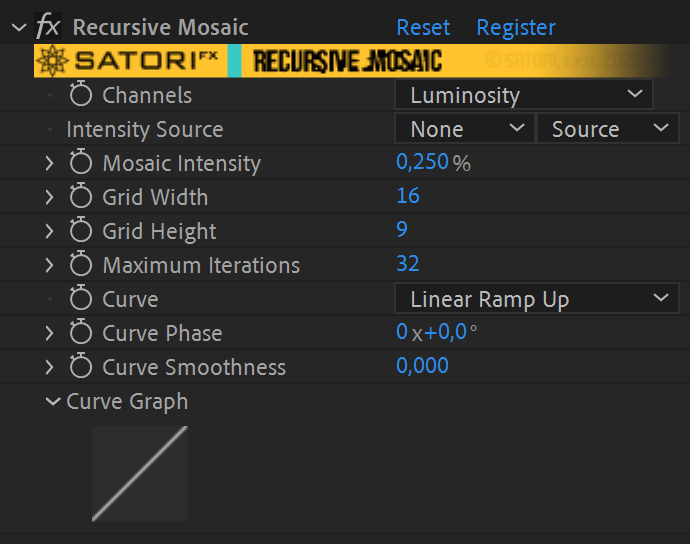Image resolution: width=690 pixels, height=544 pixels.
Task: Open Intensity Source layer dropdown showing None
Action: (464, 129)
